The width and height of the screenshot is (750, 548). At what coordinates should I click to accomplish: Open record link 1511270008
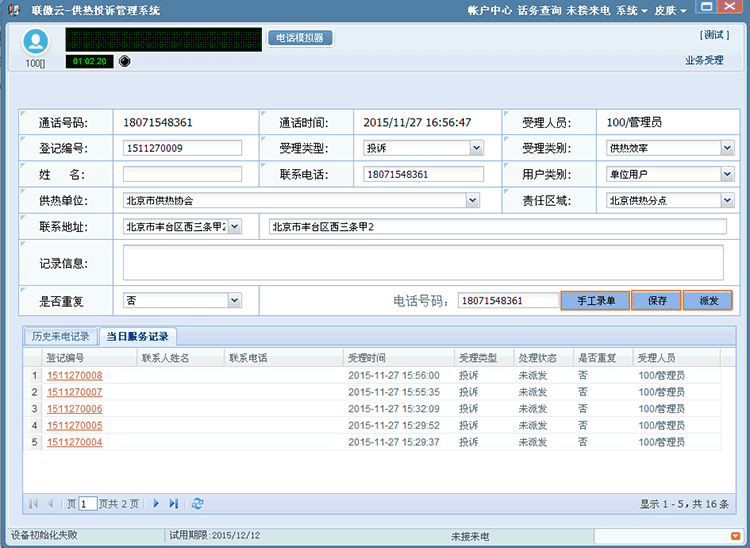coord(74,375)
